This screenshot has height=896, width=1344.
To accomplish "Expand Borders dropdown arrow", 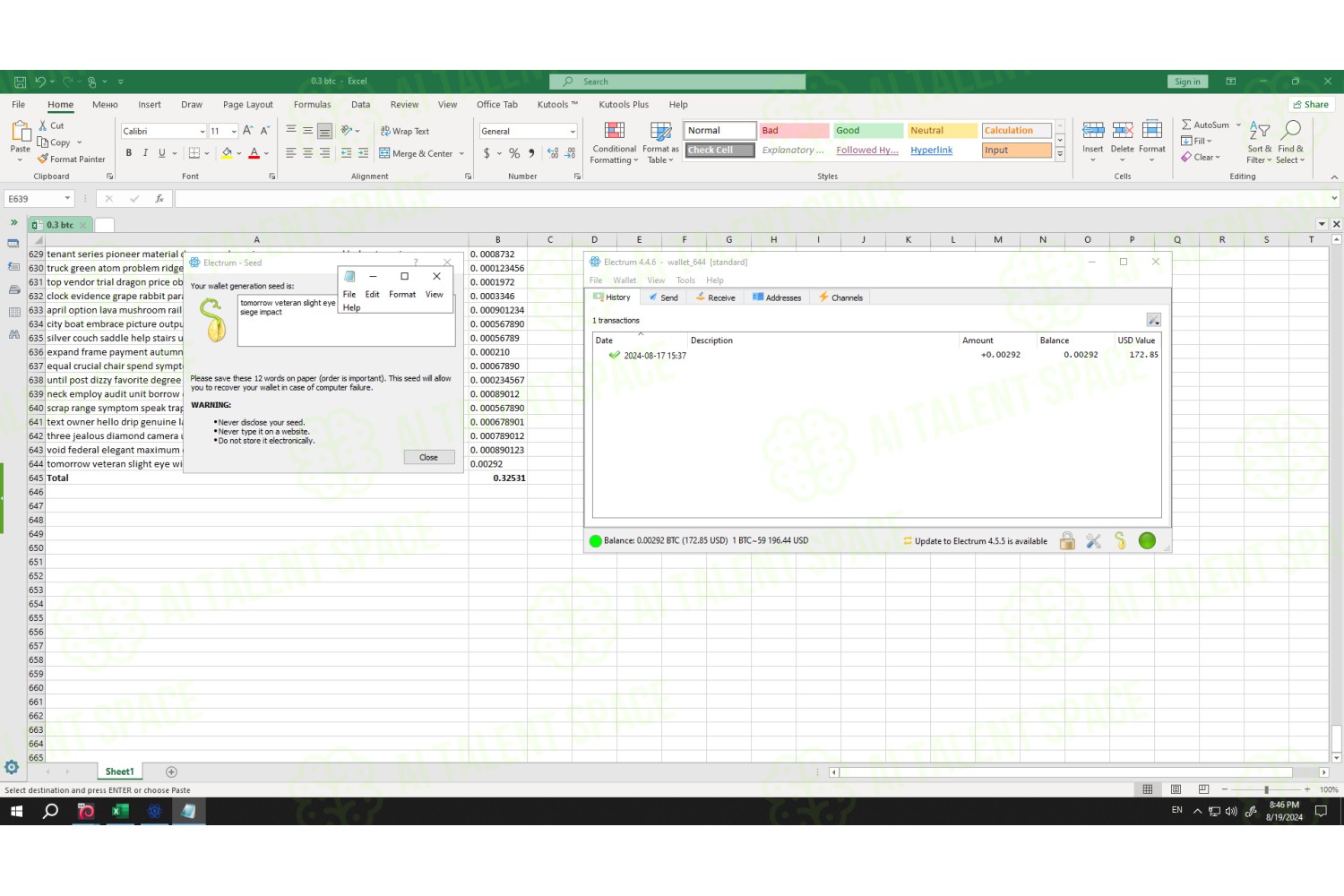I will click(x=207, y=153).
